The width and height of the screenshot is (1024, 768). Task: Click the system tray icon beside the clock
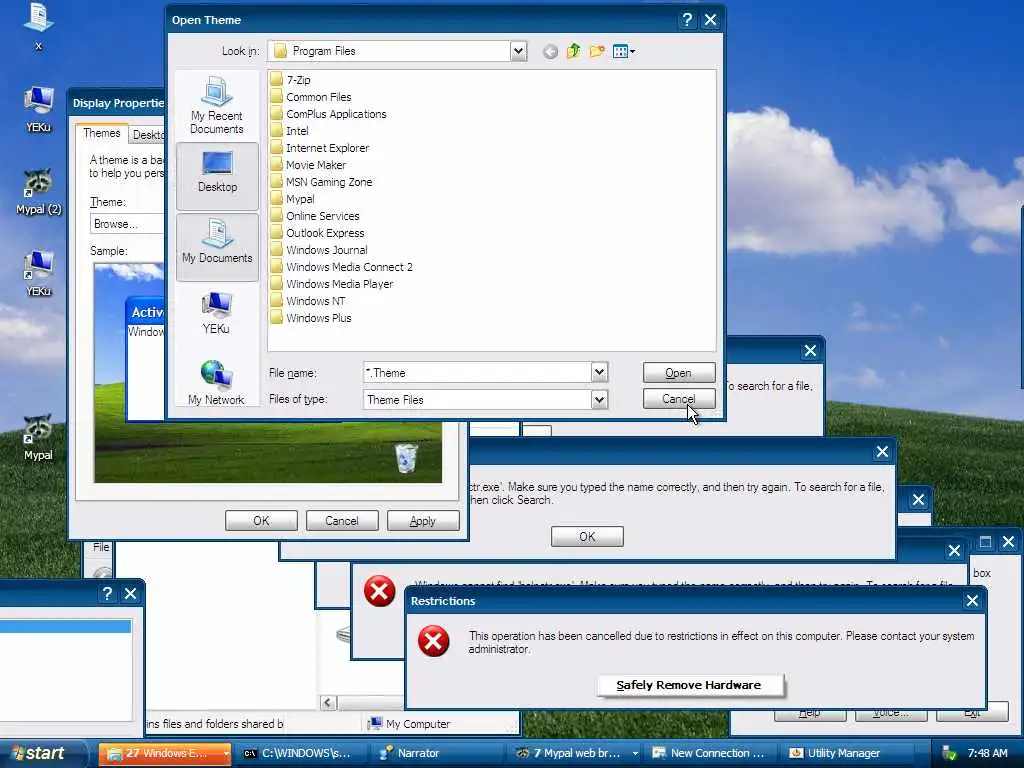click(950, 754)
